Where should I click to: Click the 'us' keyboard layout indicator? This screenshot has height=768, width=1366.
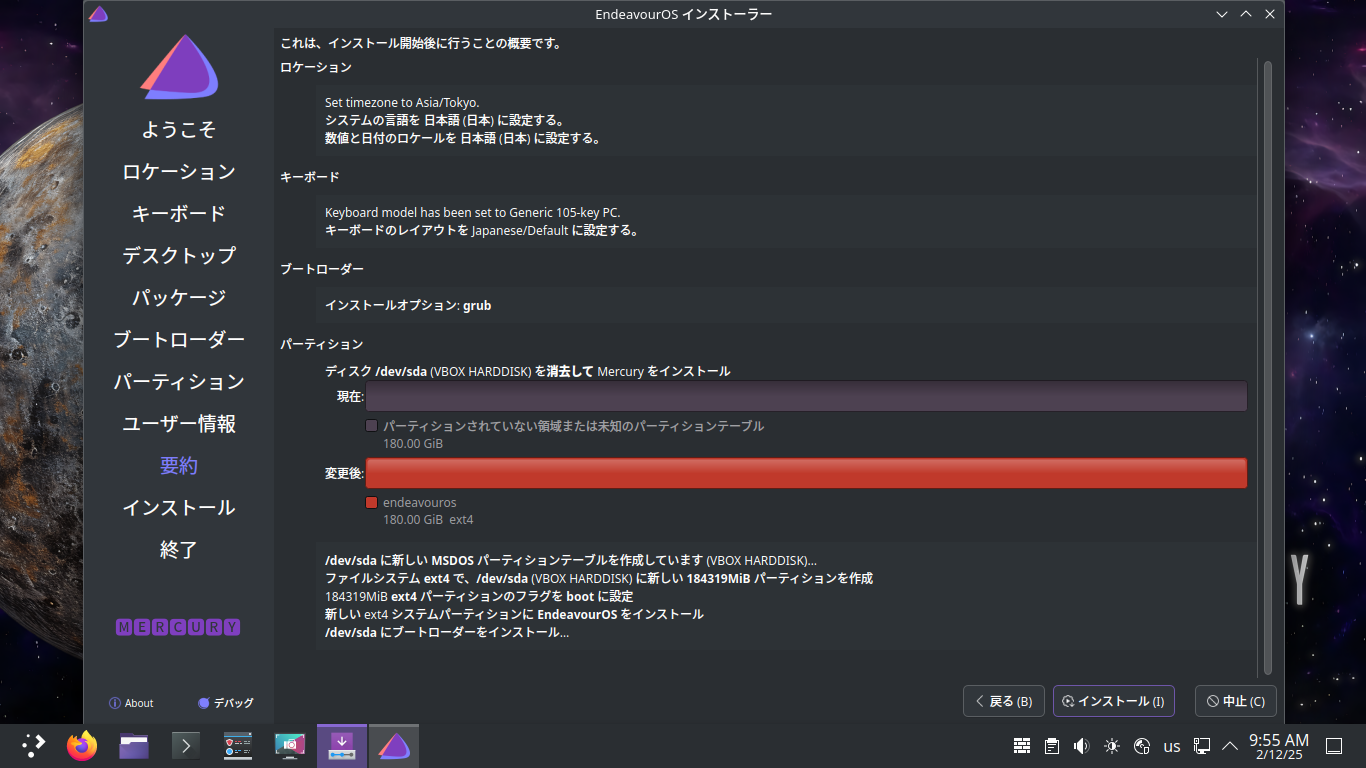pyautogui.click(x=1172, y=746)
